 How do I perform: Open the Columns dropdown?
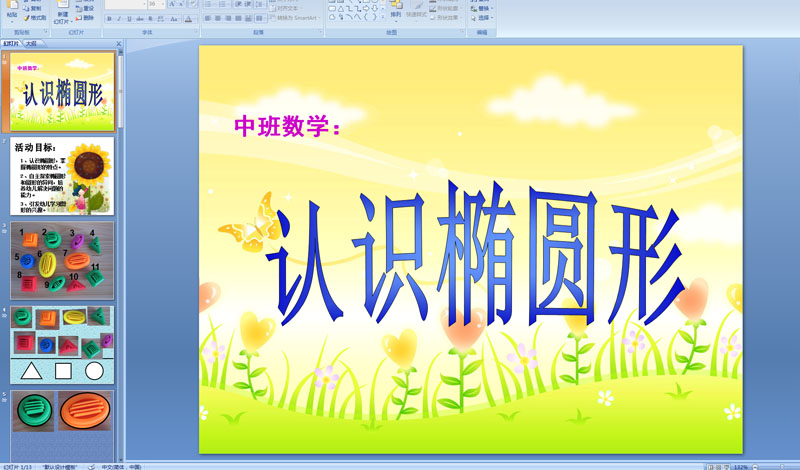260,18
